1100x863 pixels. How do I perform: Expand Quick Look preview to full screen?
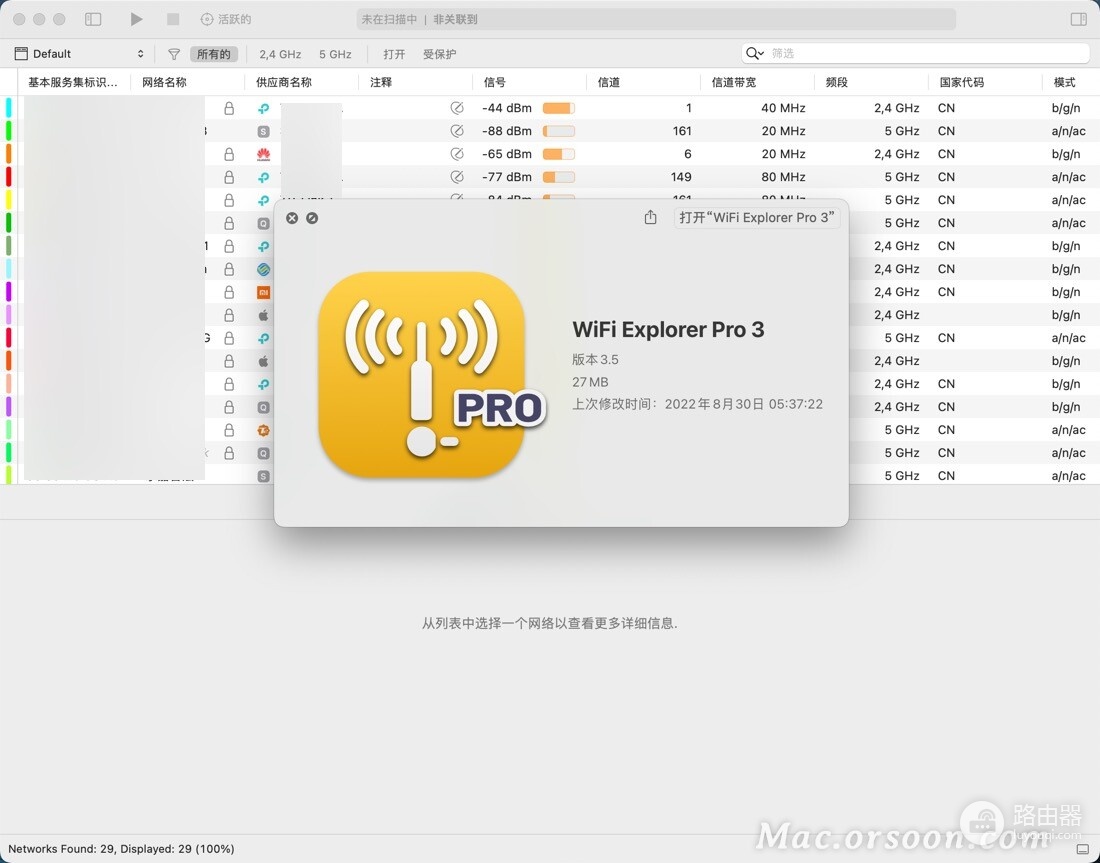[x=312, y=218]
